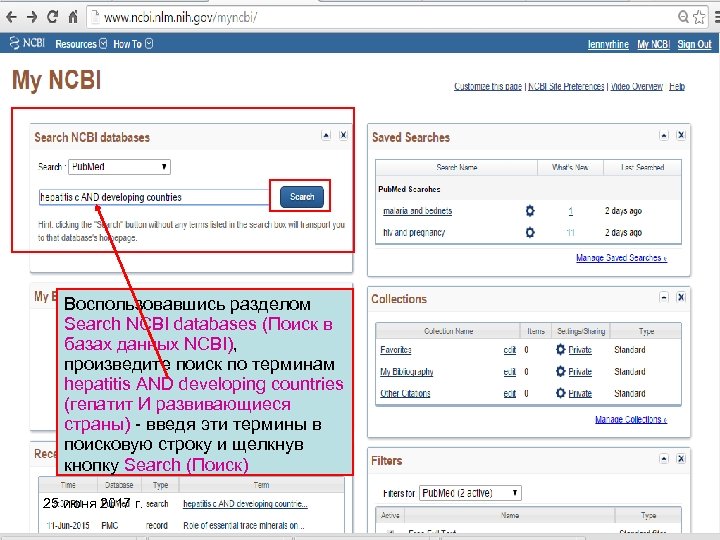Open the My NCBI header link
This screenshot has height=540, width=720.
[x=653, y=44]
